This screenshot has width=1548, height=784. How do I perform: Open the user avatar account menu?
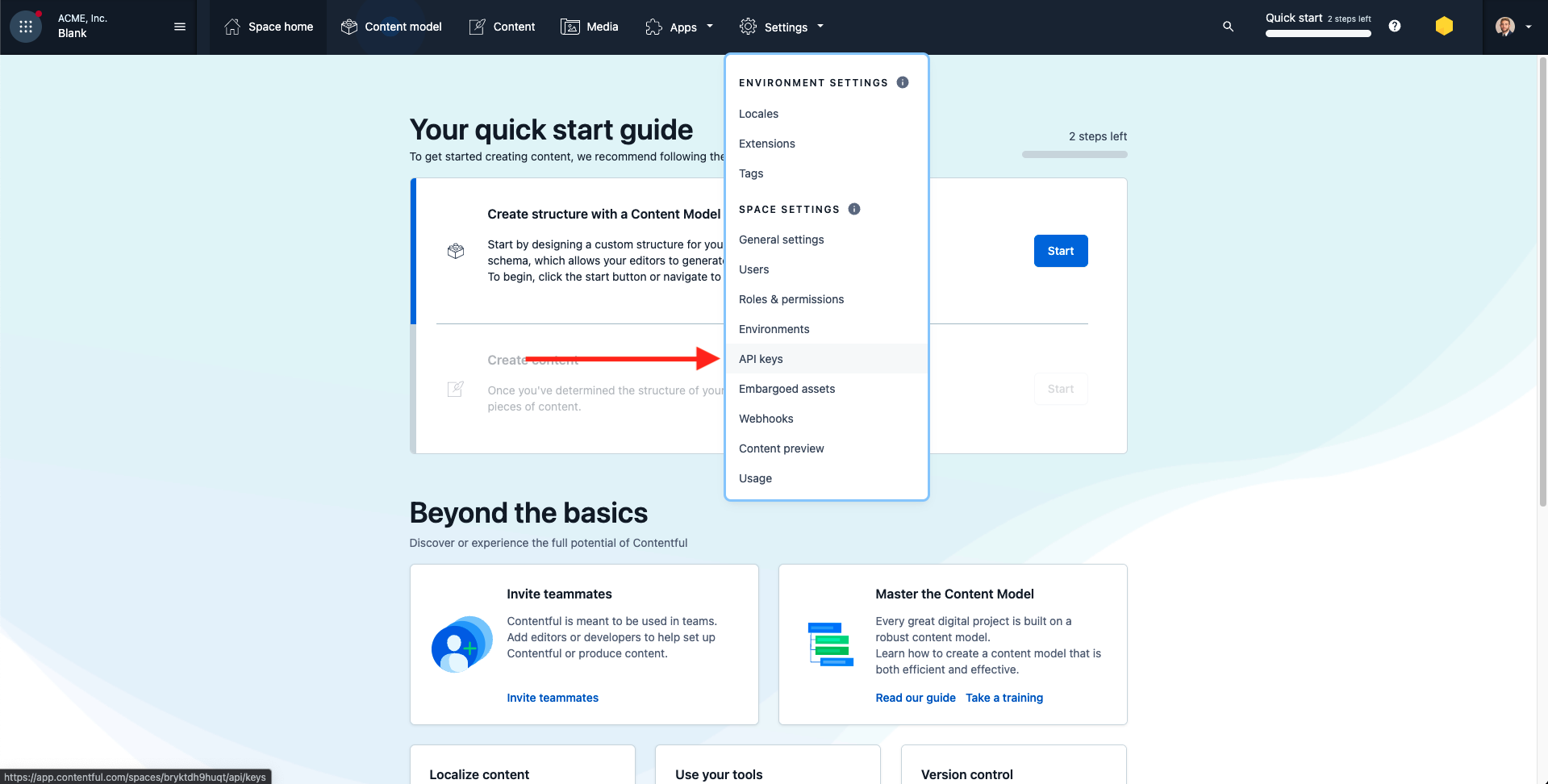tap(1513, 27)
